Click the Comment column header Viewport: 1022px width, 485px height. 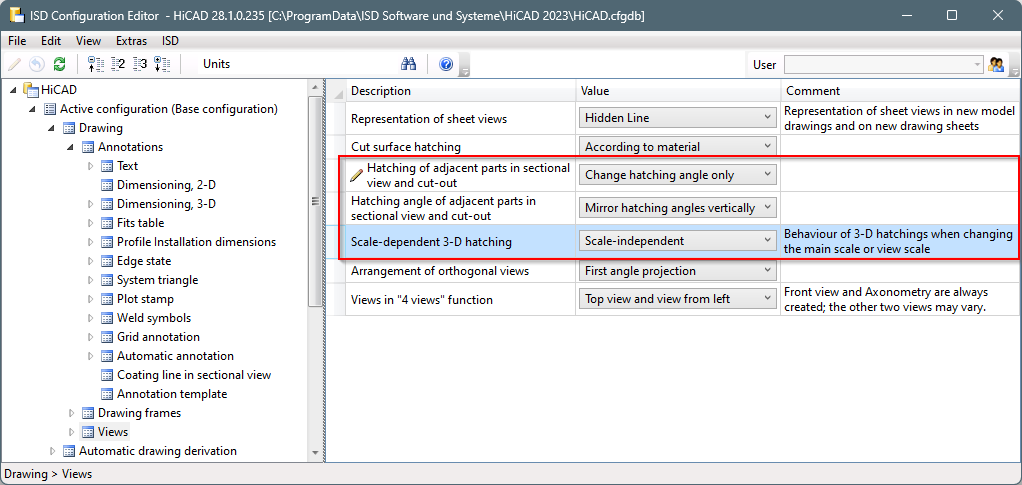(x=901, y=91)
